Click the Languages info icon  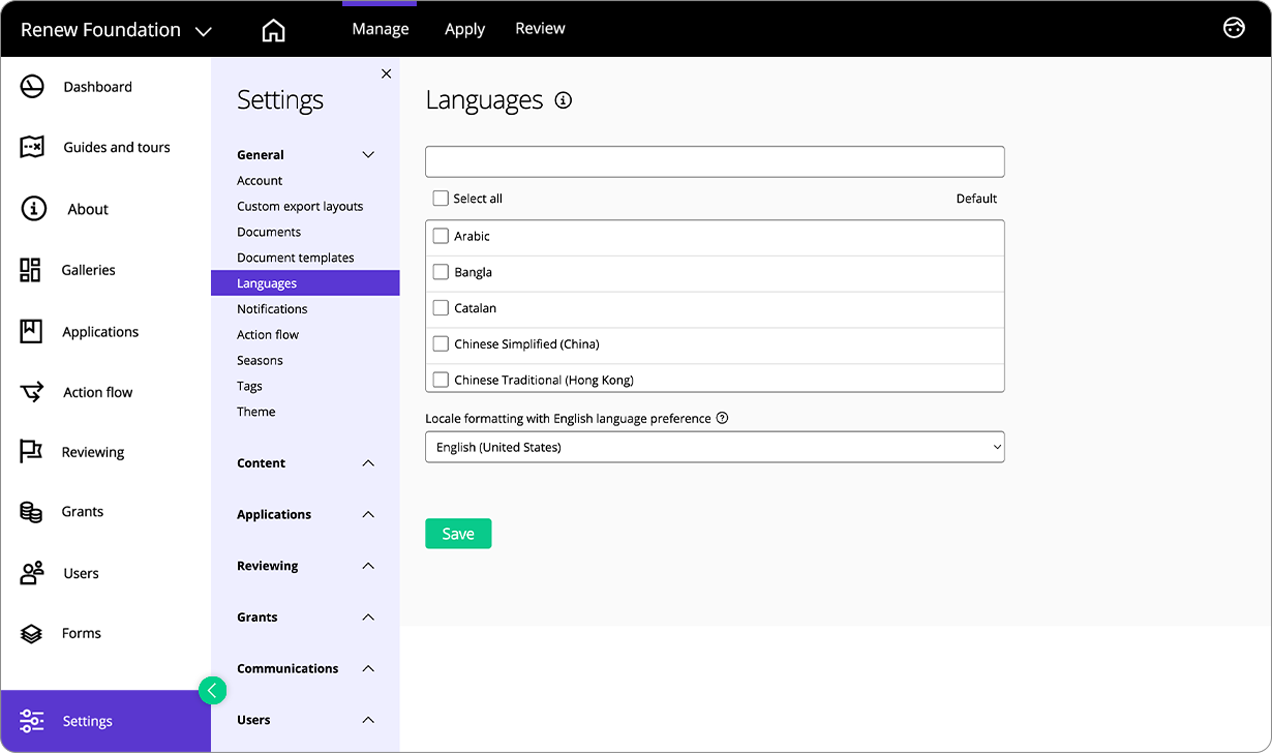pos(562,100)
